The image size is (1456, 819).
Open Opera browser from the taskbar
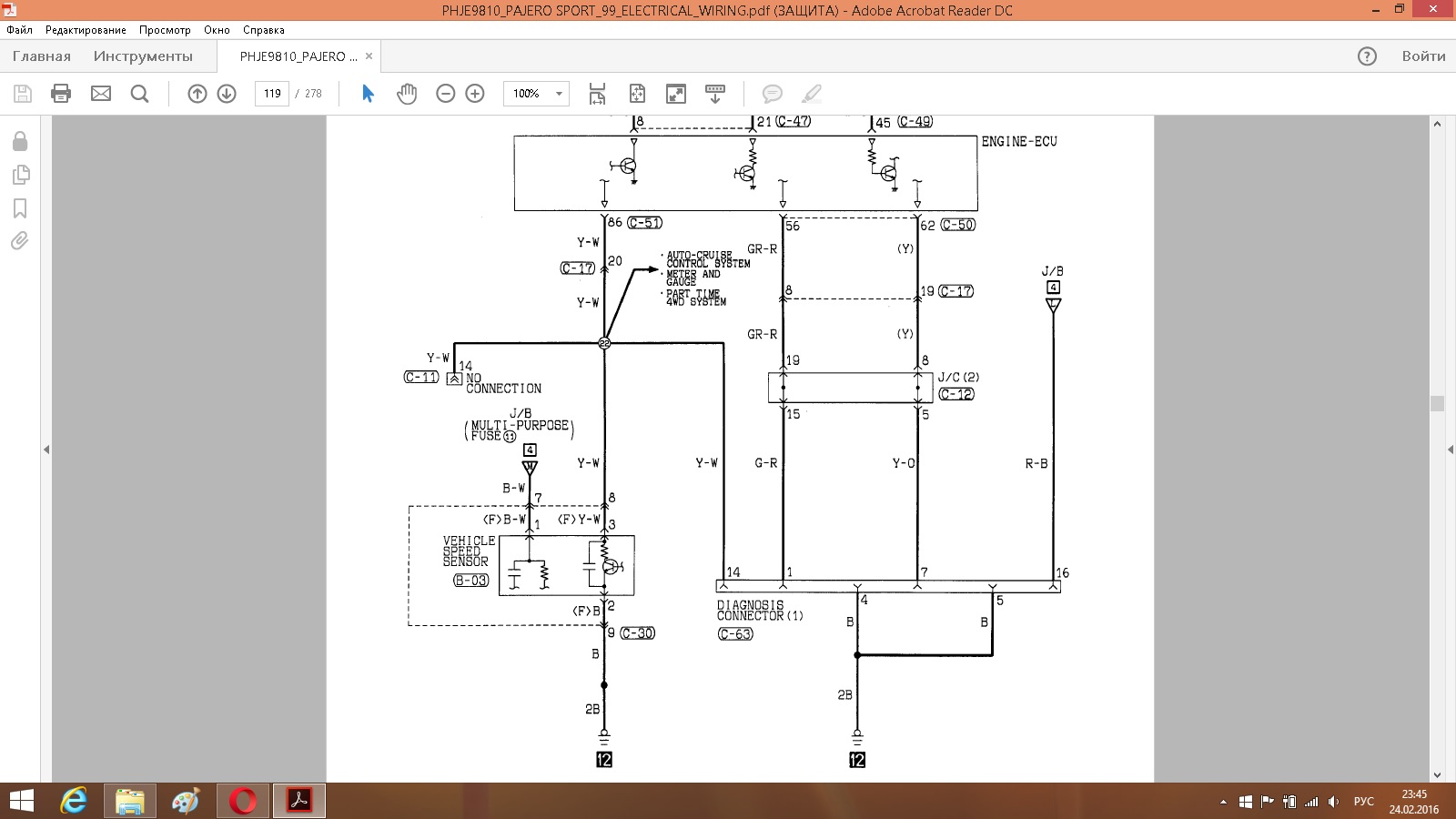(243, 801)
